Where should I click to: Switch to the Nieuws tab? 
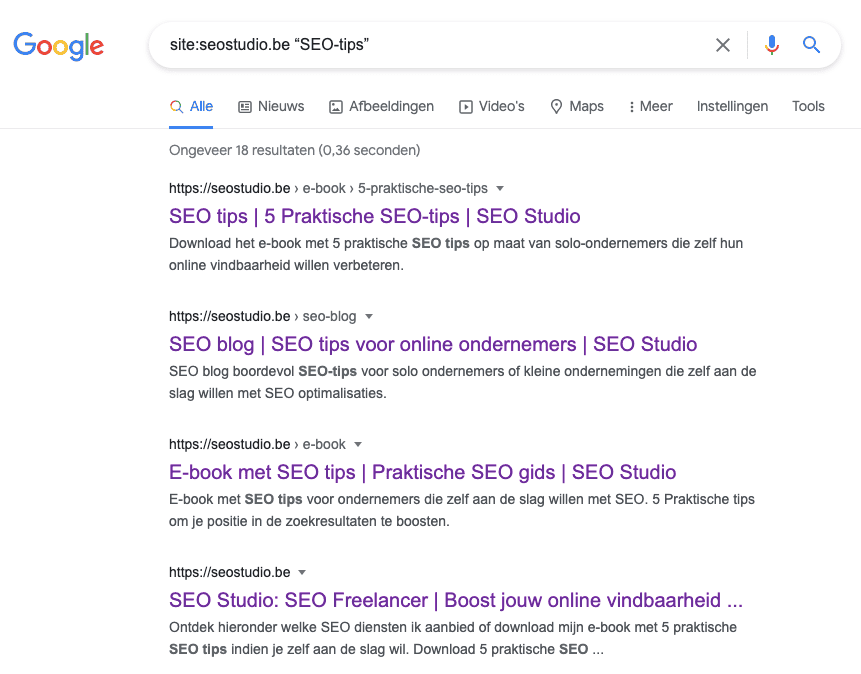271,107
